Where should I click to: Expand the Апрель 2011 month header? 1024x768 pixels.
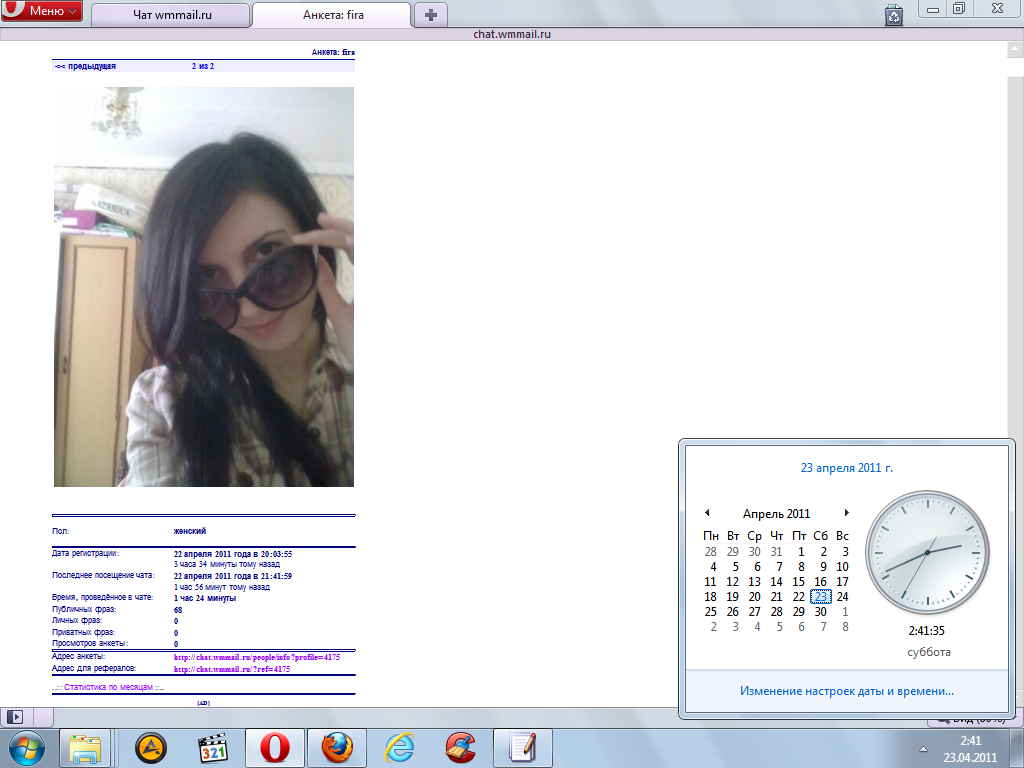point(776,514)
